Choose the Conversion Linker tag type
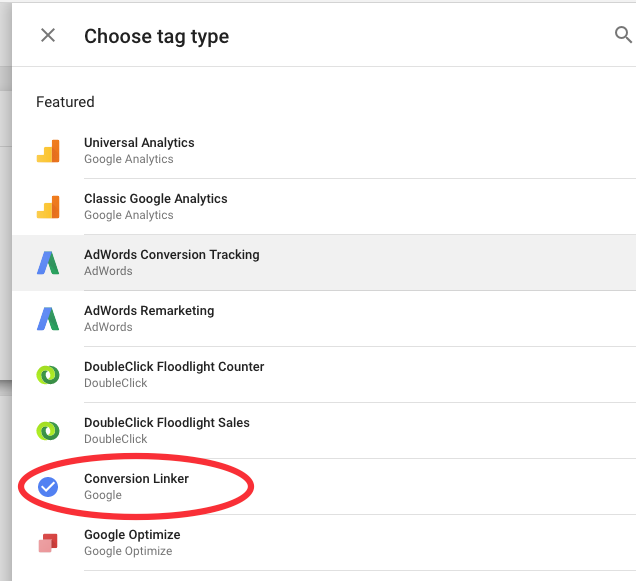This screenshot has width=636, height=581. click(x=324, y=486)
